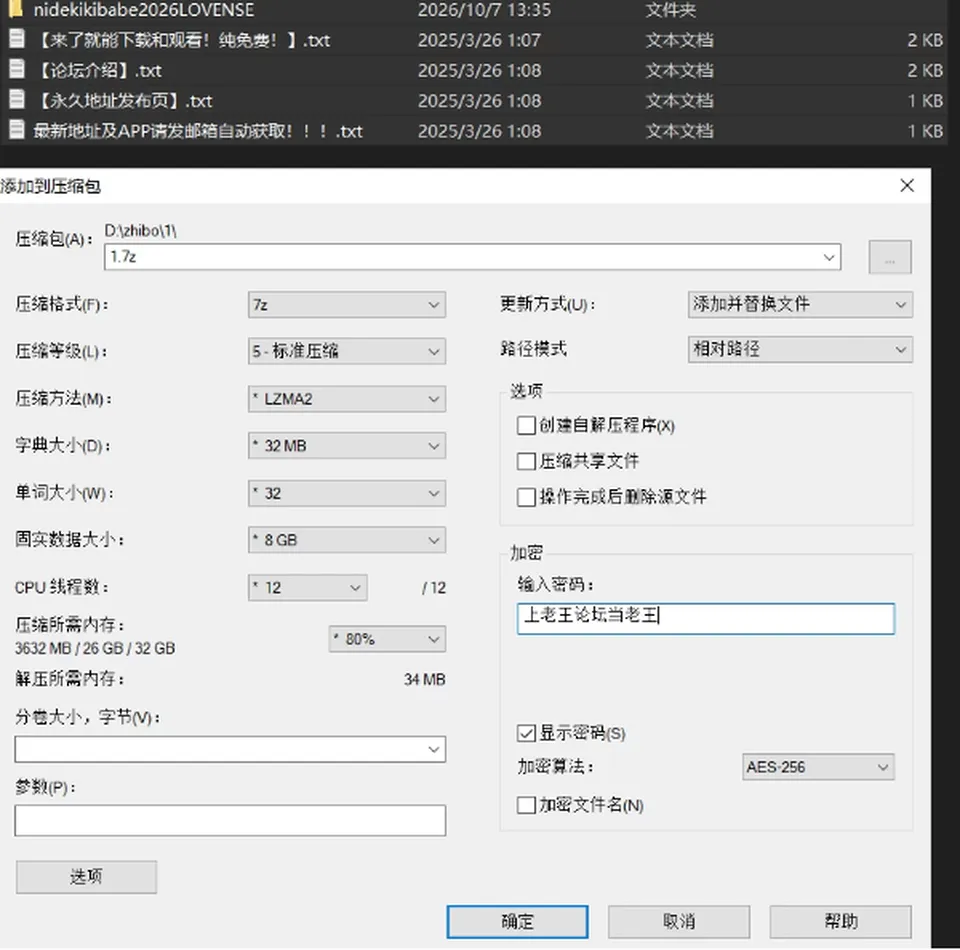Screen dimensions: 960x950
Task: Expand the 80% memory usage dropdown
Action: click(x=387, y=639)
